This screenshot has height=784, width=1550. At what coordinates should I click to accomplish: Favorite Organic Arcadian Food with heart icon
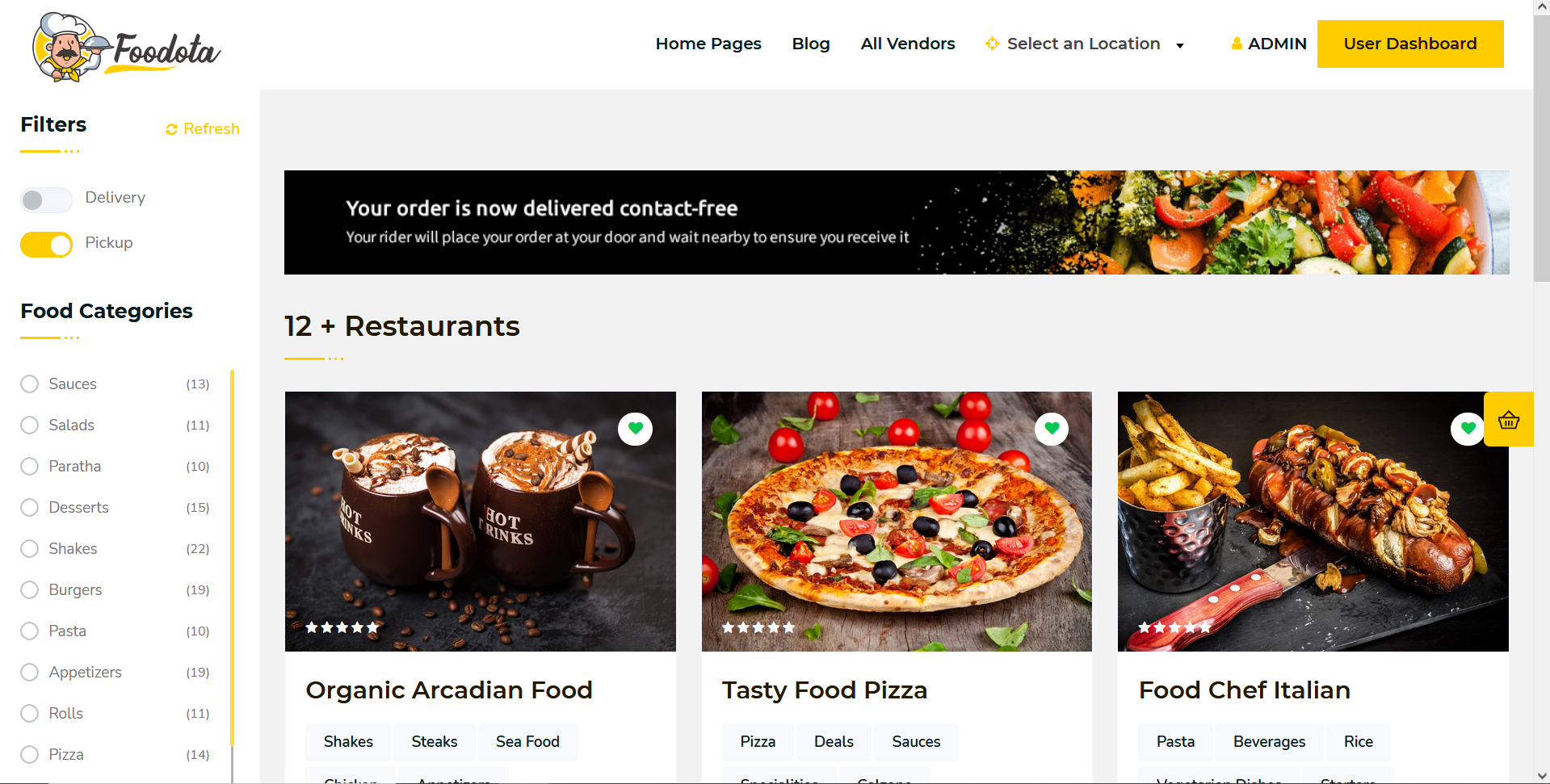tap(636, 429)
